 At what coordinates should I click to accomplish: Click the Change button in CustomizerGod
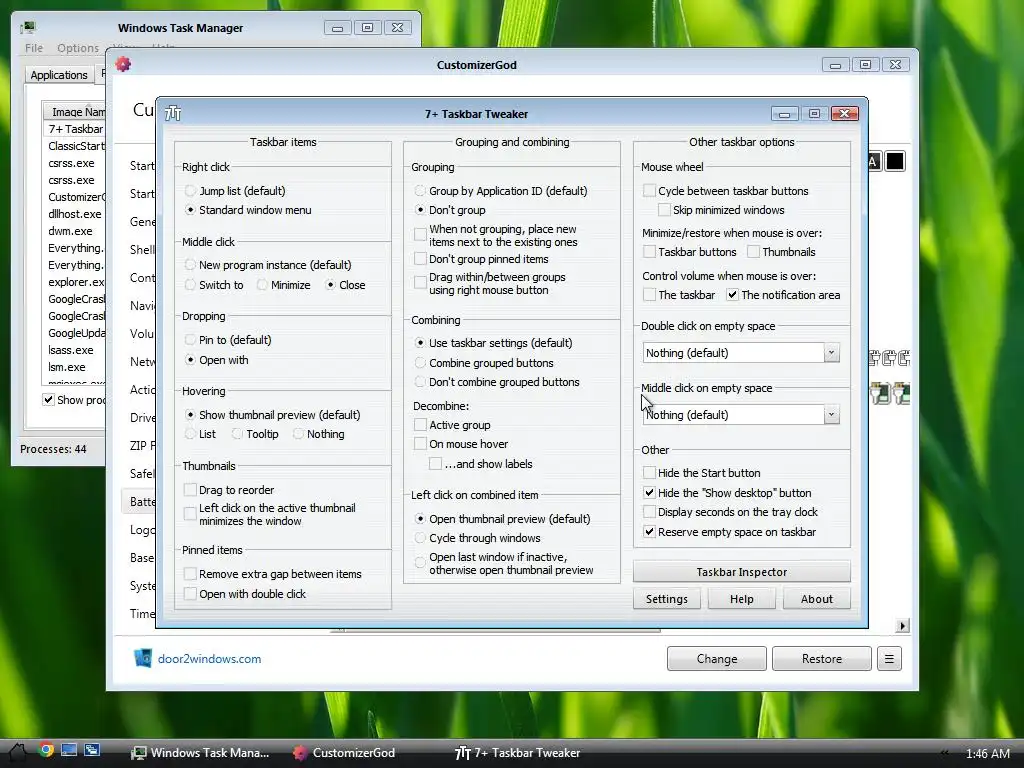point(716,659)
